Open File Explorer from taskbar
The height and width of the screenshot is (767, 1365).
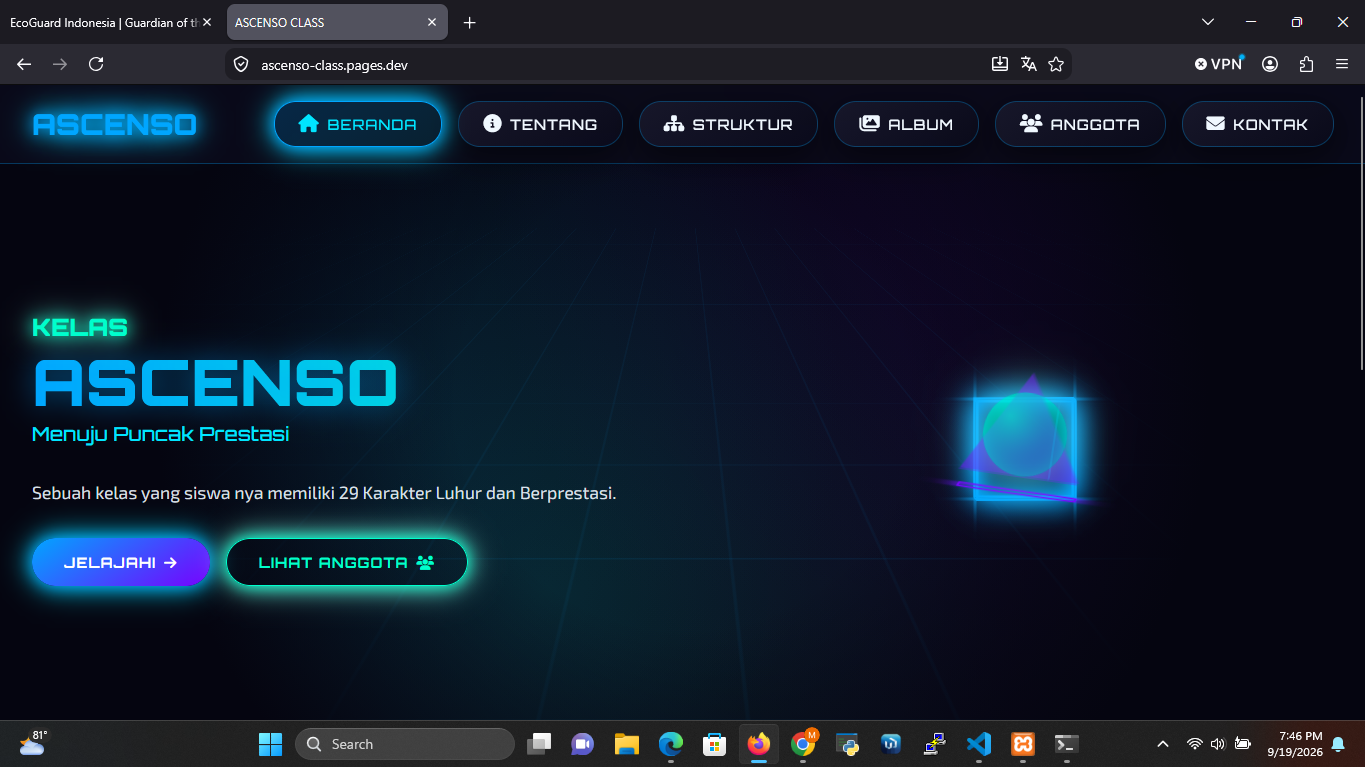627,744
